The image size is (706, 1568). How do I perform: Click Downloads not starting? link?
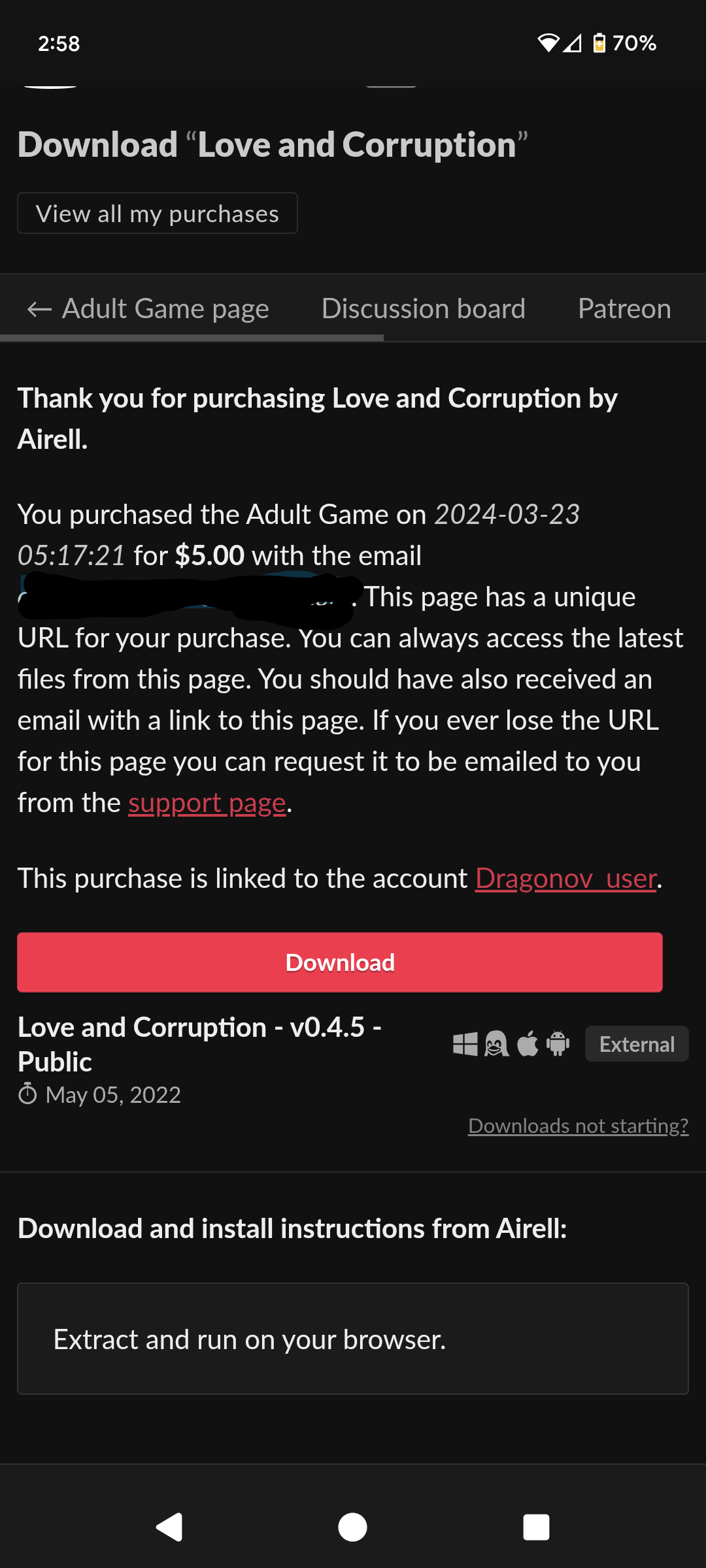[578, 1126]
